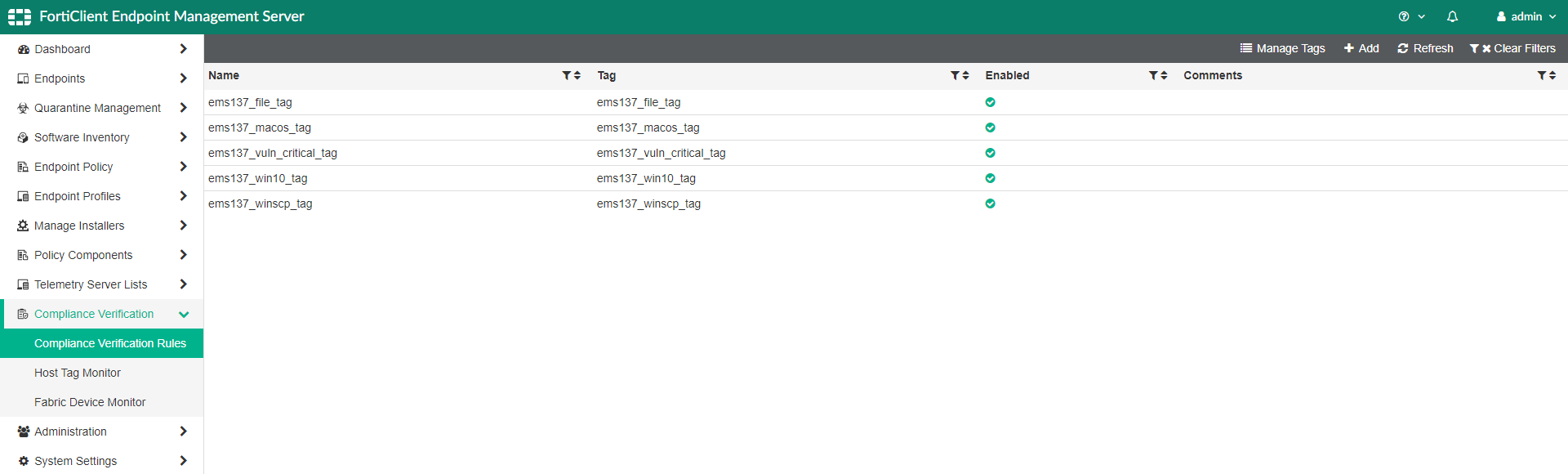
Task: Click Clear Filters button
Action: [1512, 48]
